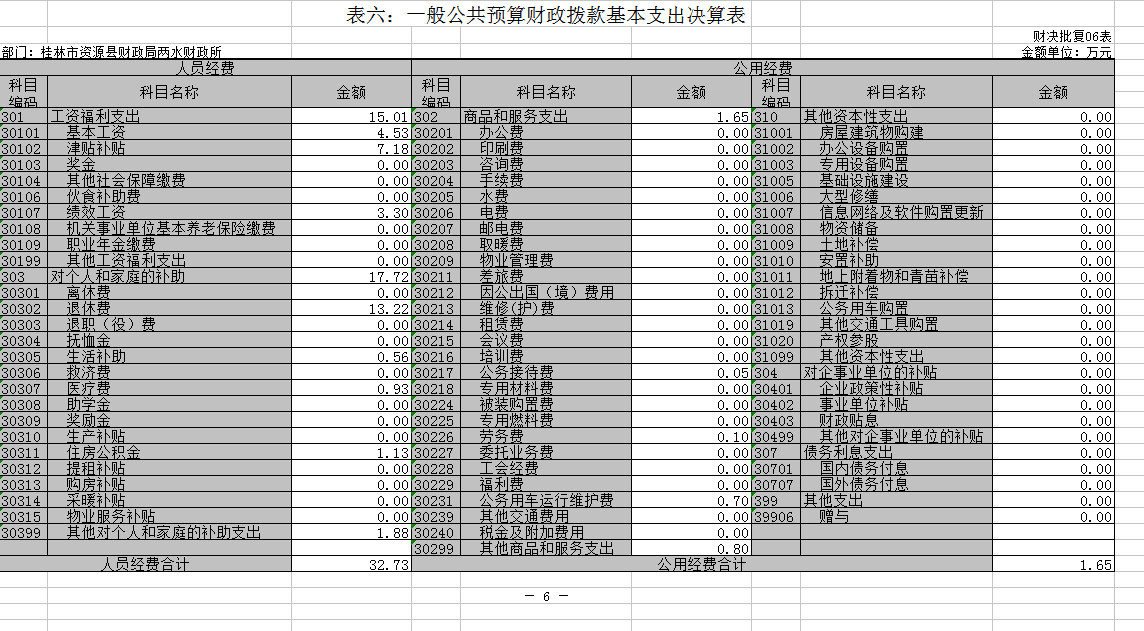
Task: Select the 人员经费合计 label cell
Action: 146,565
